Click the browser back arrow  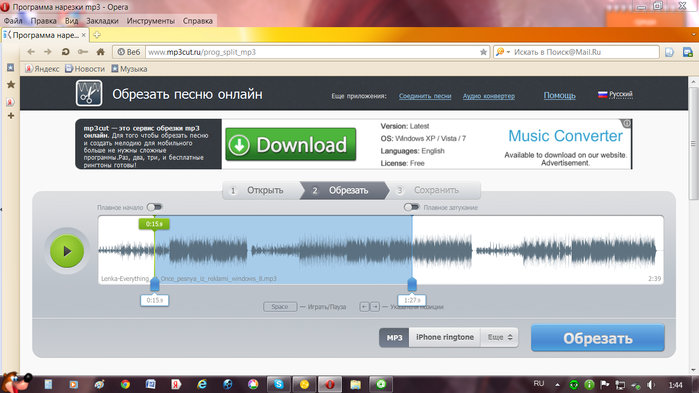click(31, 52)
